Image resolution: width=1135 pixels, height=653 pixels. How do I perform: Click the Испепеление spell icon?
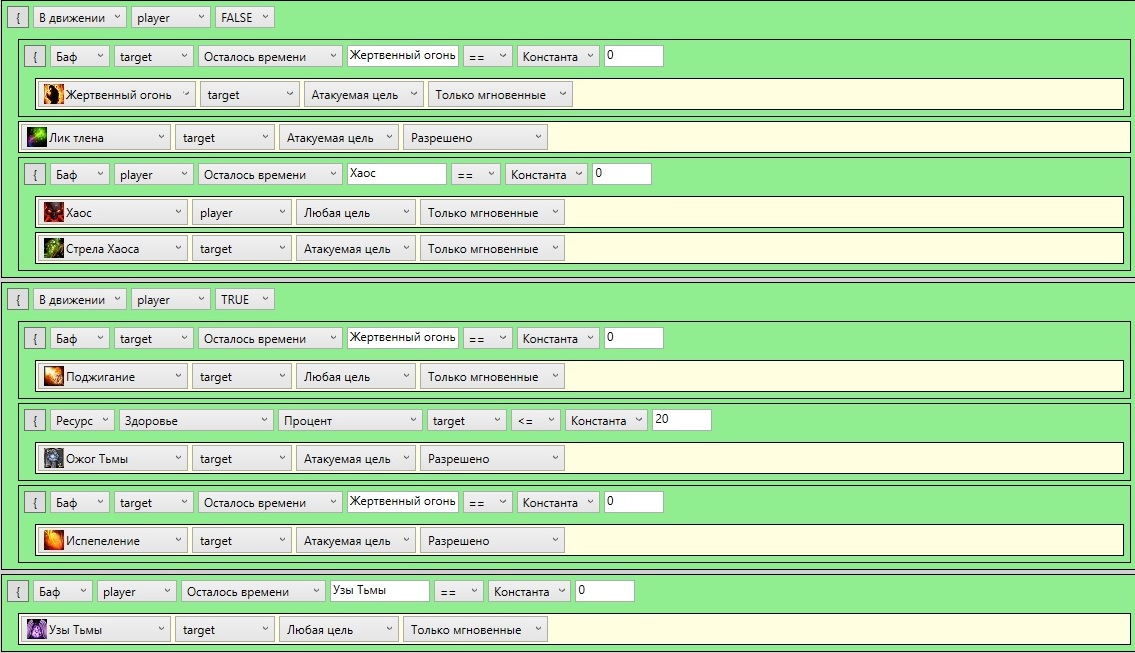click(54, 541)
